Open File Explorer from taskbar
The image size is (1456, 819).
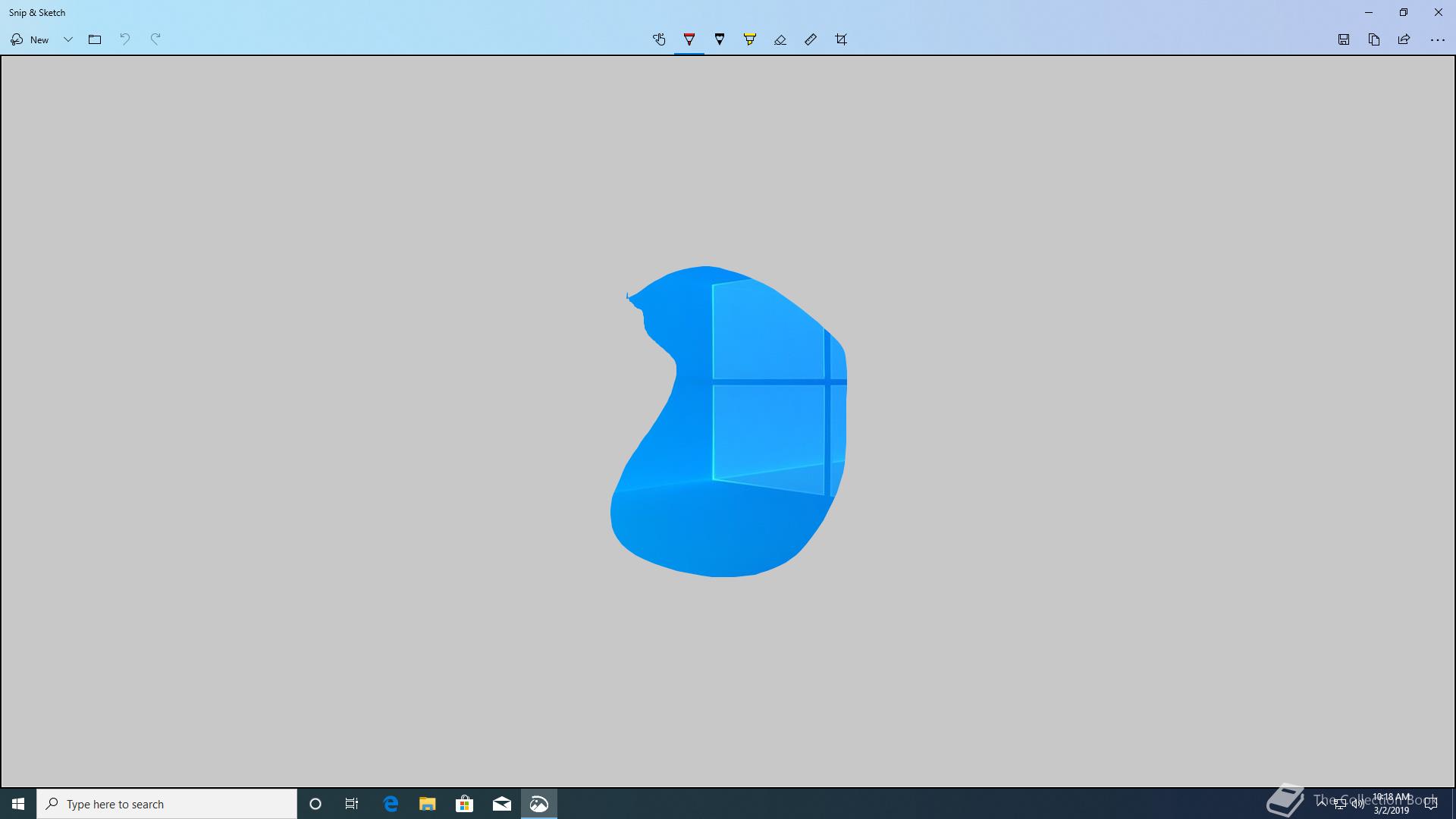coord(428,804)
